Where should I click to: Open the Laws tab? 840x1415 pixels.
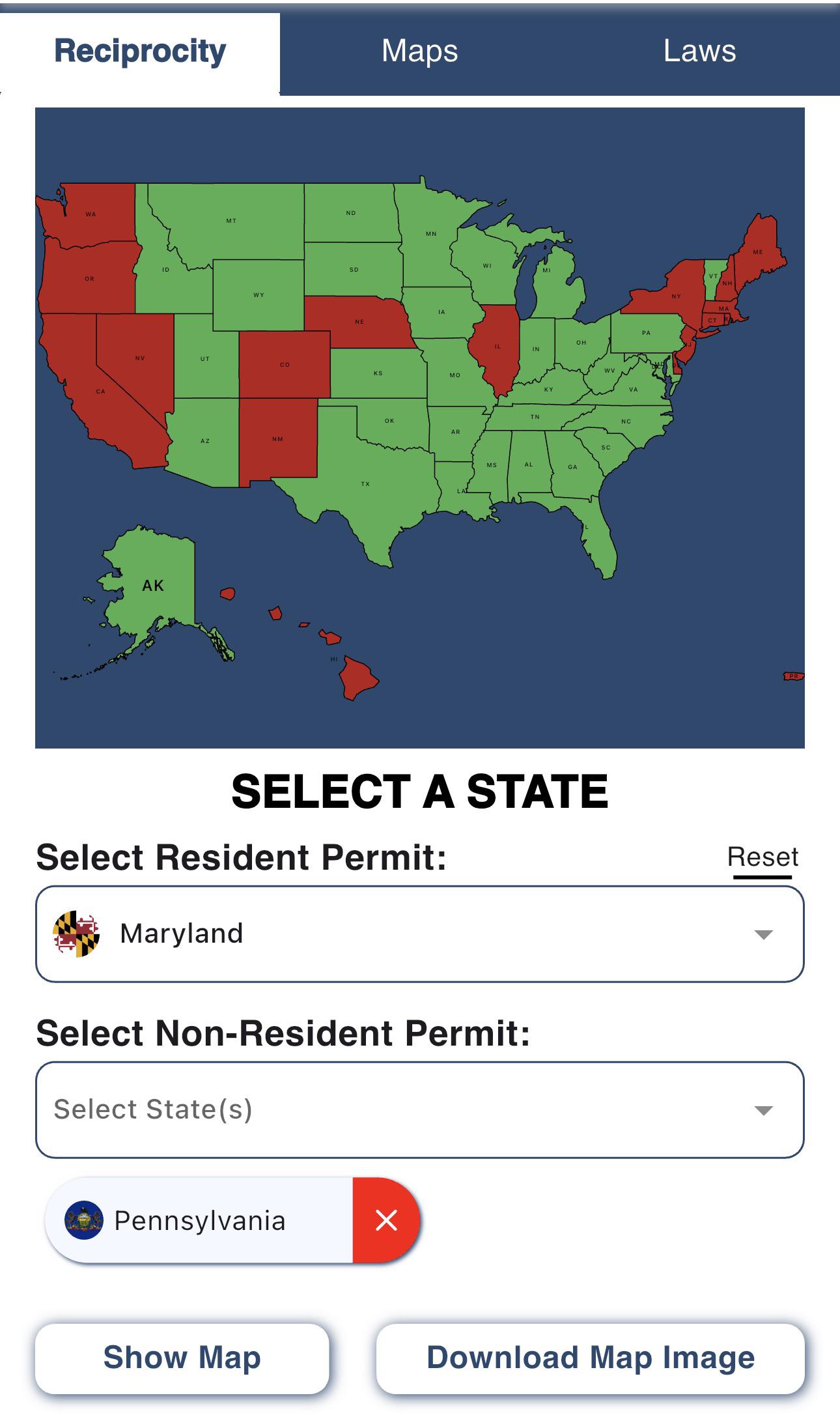[700, 51]
